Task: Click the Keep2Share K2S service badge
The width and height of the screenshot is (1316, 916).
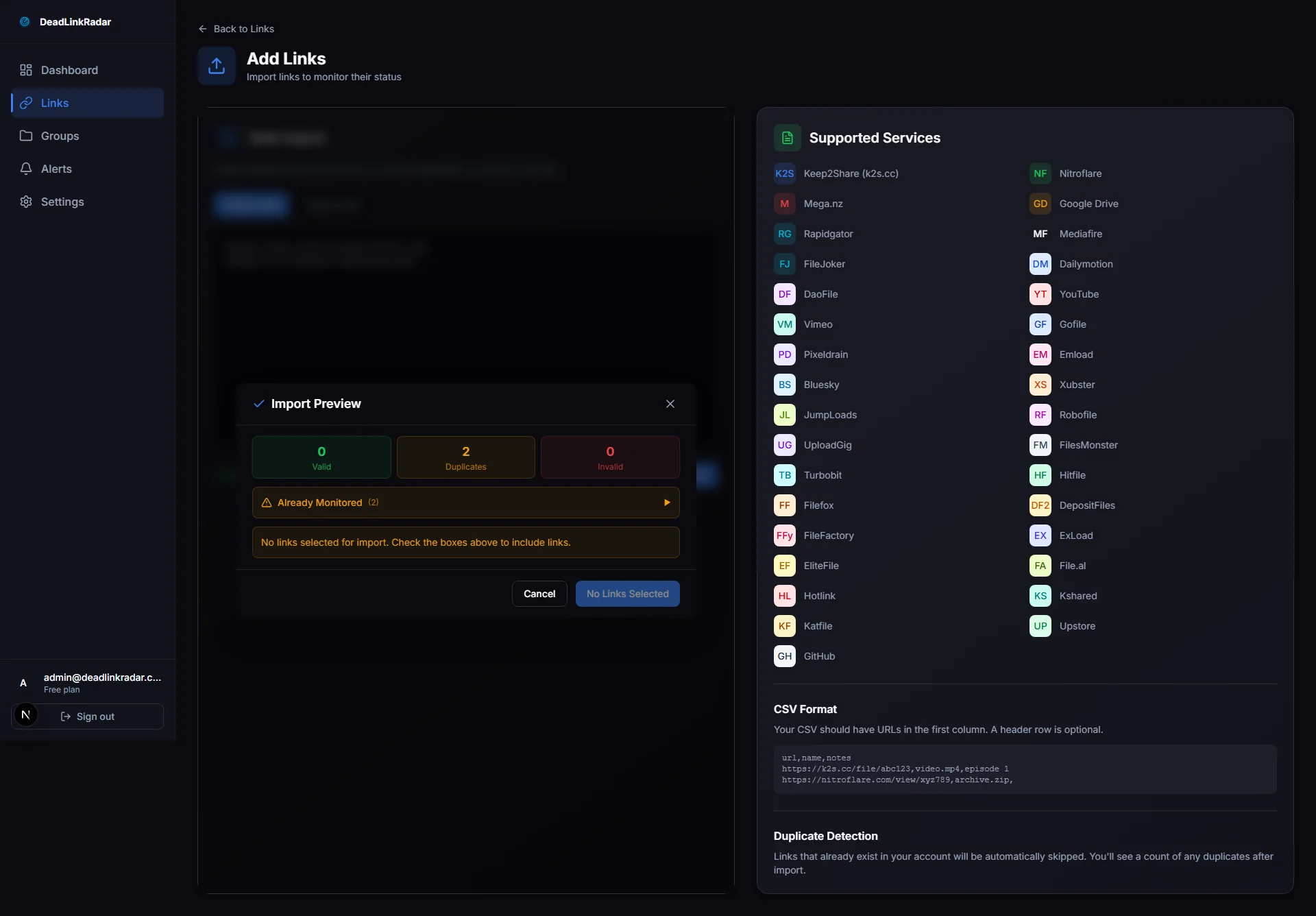Action: (x=784, y=173)
